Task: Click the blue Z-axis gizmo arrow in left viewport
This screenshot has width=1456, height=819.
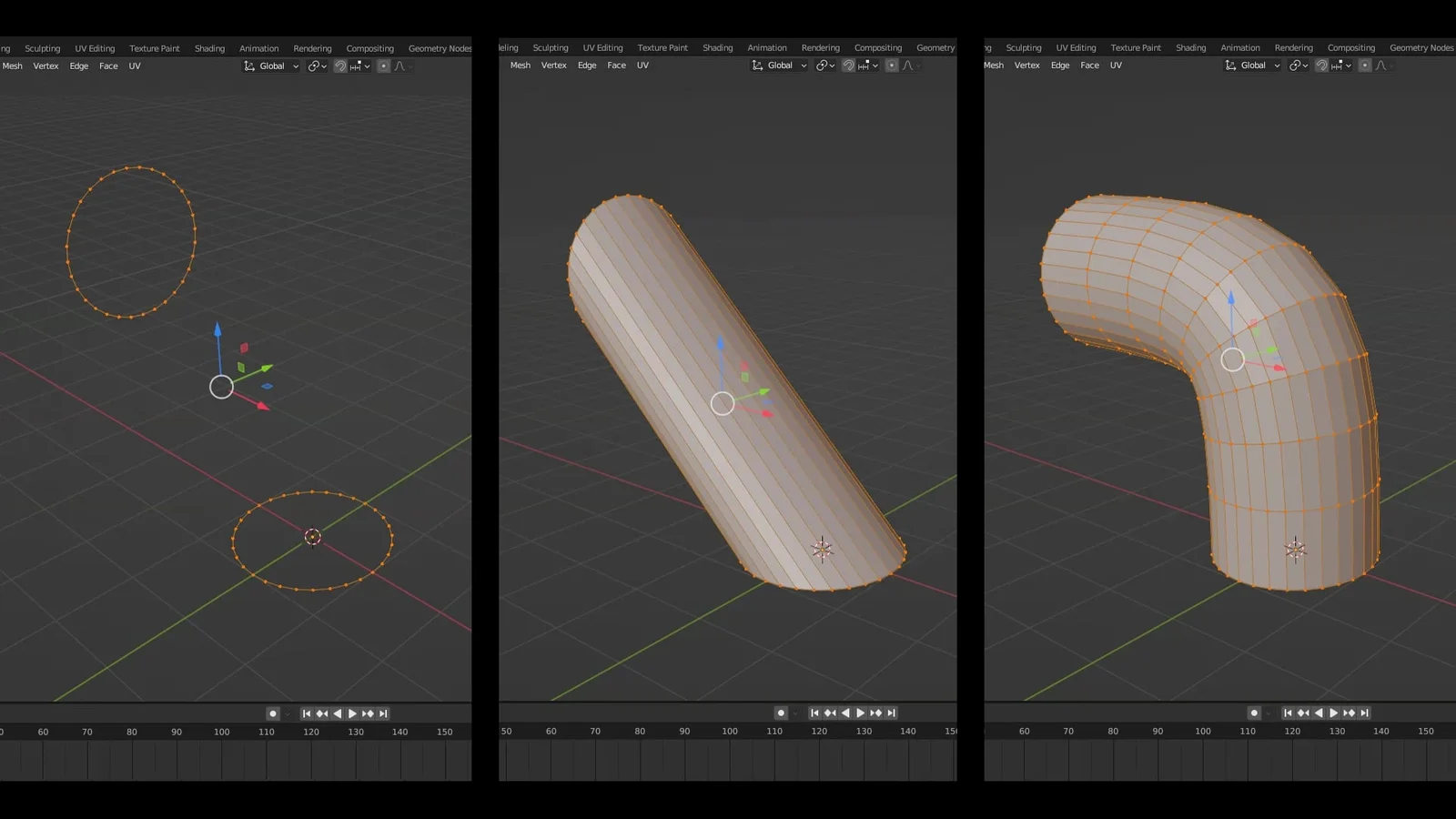Action: [217, 329]
